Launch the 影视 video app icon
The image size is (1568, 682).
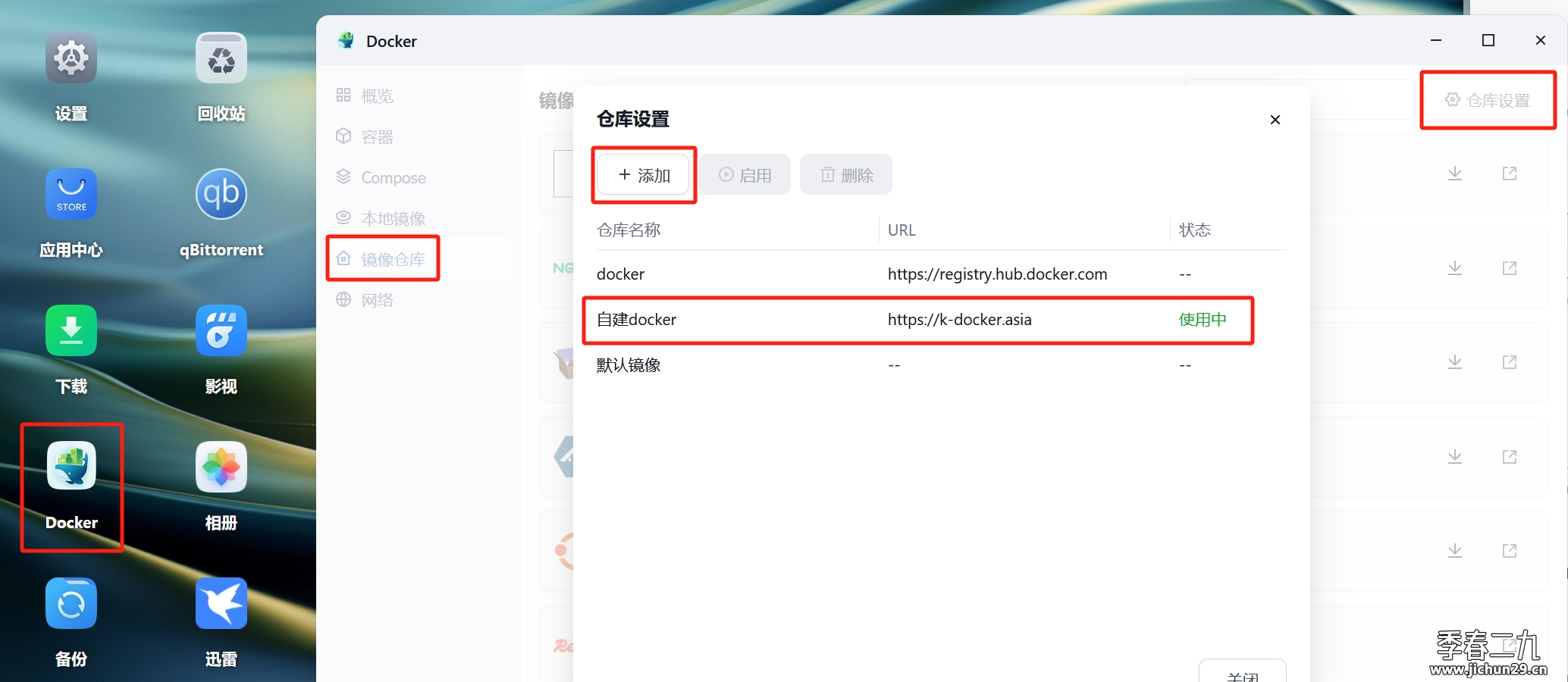pos(221,331)
